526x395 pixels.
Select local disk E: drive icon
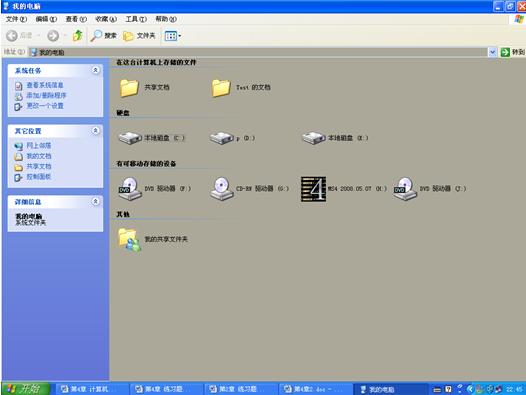pos(314,138)
